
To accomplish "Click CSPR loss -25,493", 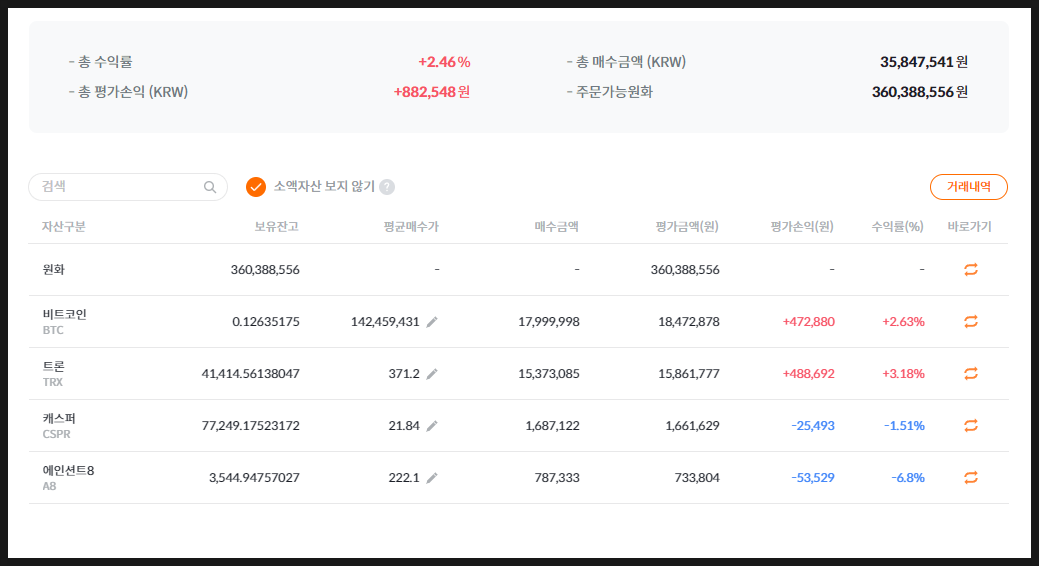I will pyautogui.click(x=813, y=425).
